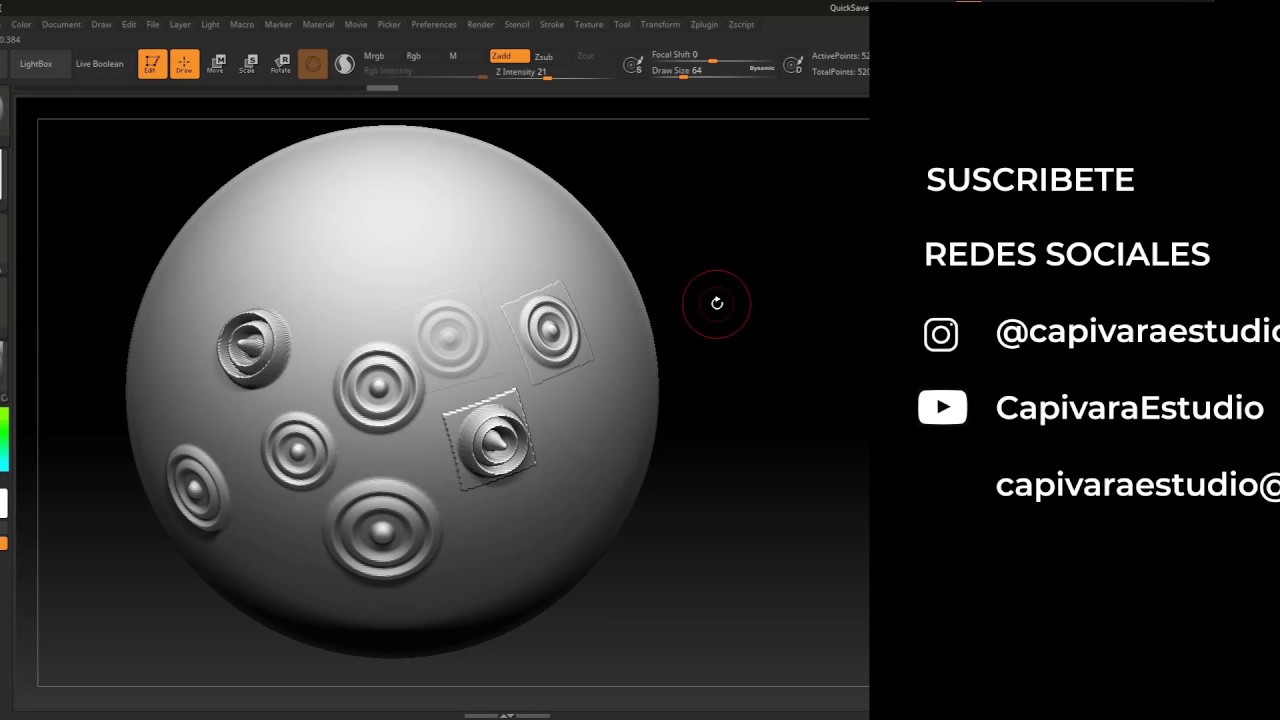Image resolution: width=1280 pixels, height=720 pixels.
Task: Open the Color menu
Action: pyautogui.click(x=21, y=24)
